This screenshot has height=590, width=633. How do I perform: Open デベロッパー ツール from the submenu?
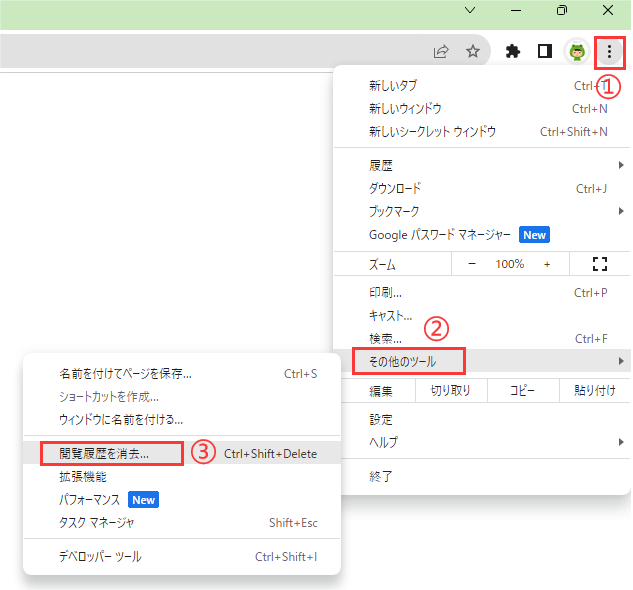click(182, 556)
